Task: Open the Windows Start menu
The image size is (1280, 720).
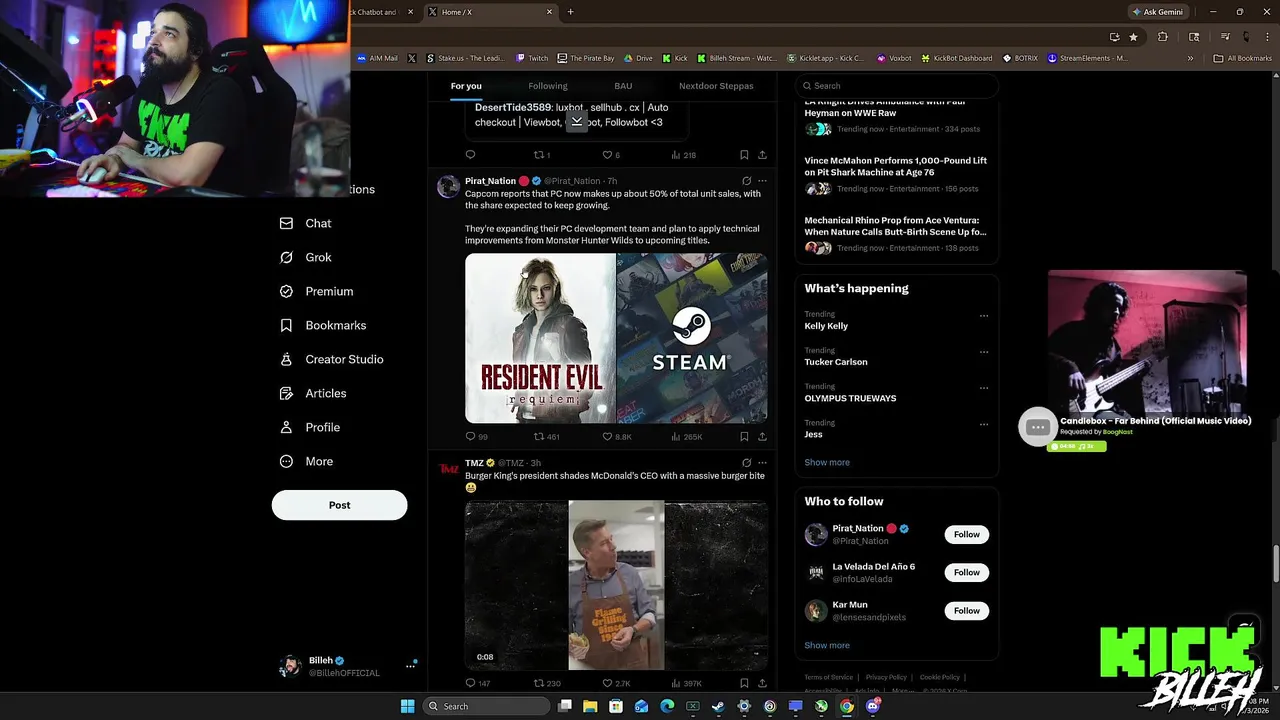Action: point(407,706)
